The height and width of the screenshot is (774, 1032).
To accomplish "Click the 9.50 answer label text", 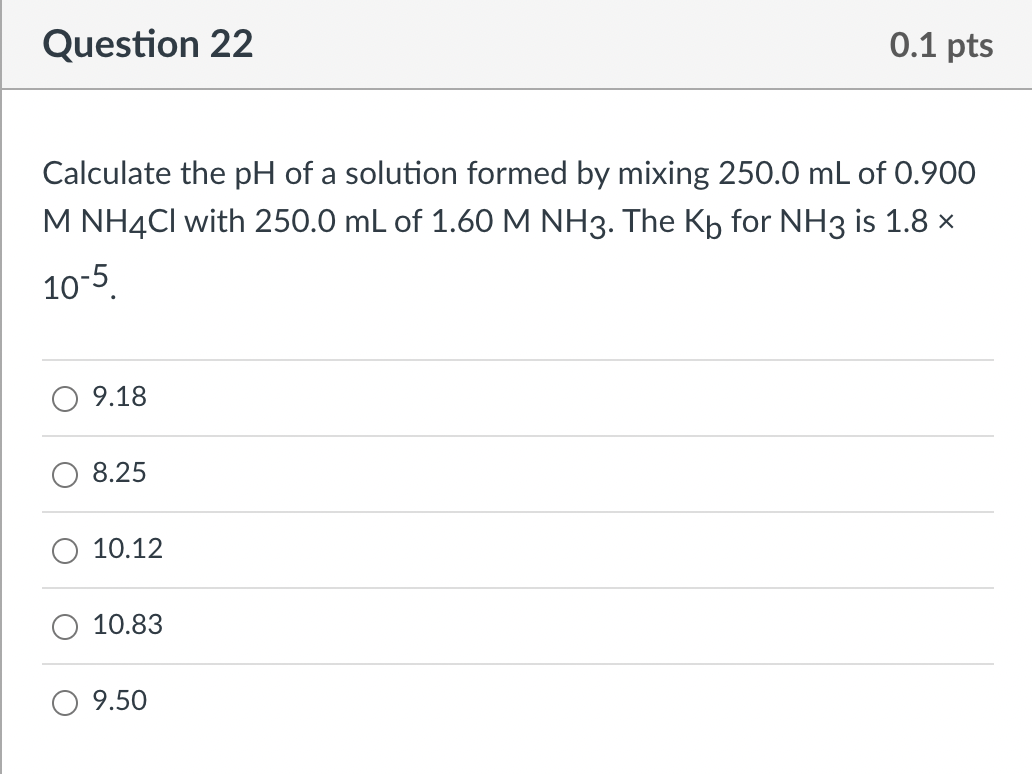I will 119,701.
